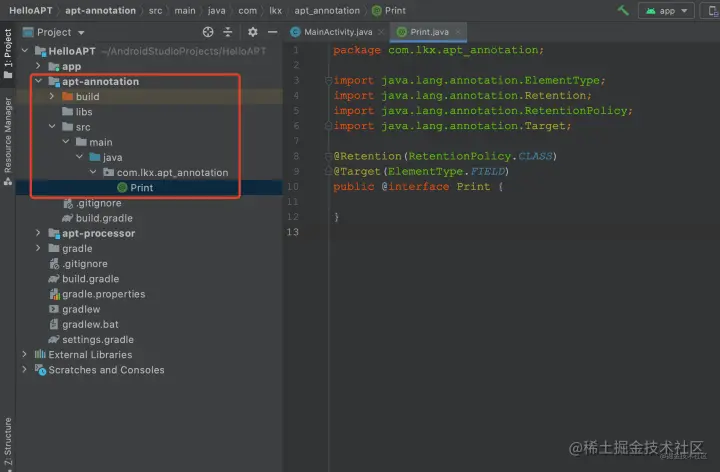This screenshot has width=720, height=472.
Task: Click java in the breadcrumb bar
Action: click(x=216, y=10)
